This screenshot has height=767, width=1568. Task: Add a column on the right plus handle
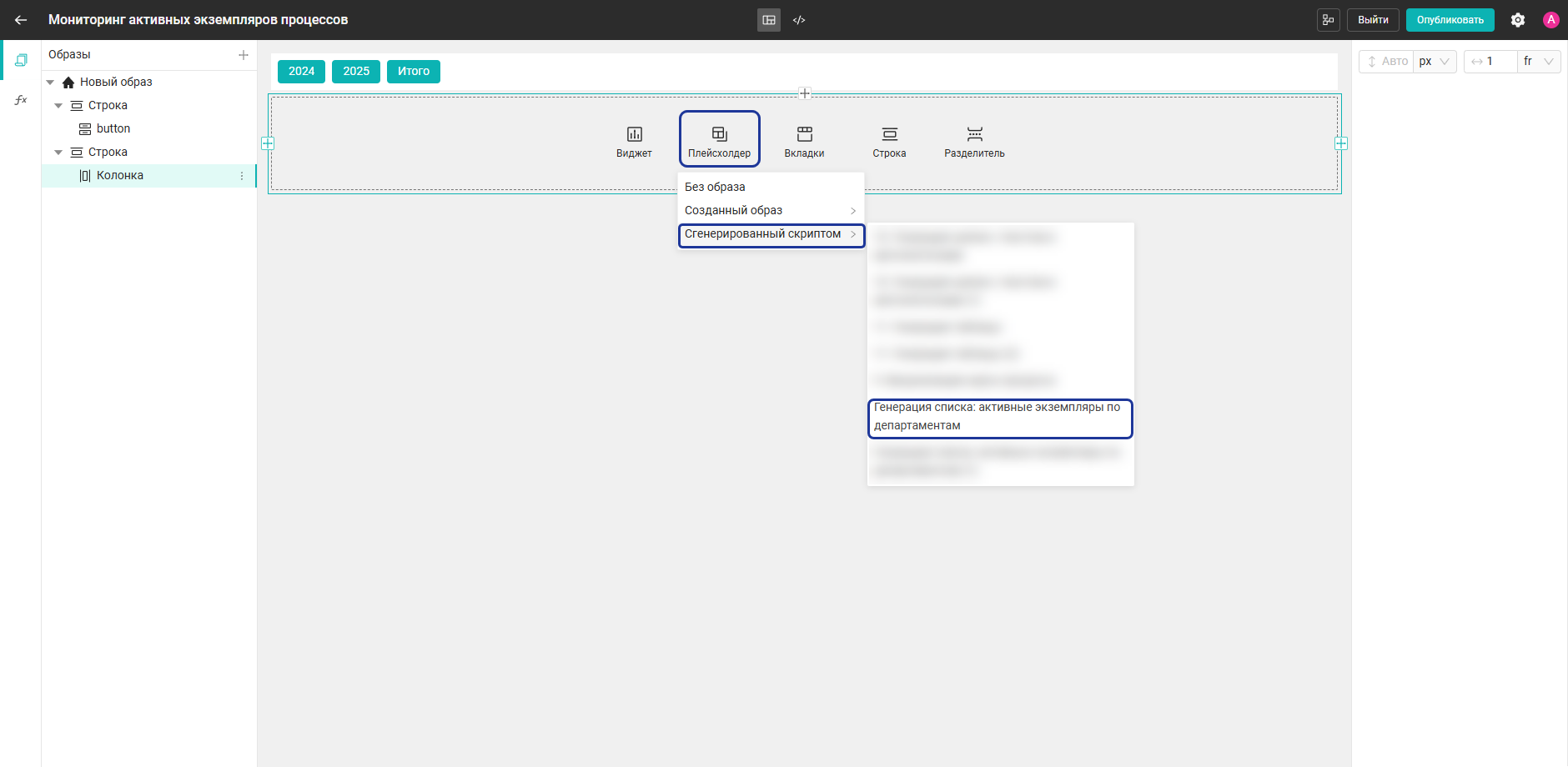coord(1341,143)
